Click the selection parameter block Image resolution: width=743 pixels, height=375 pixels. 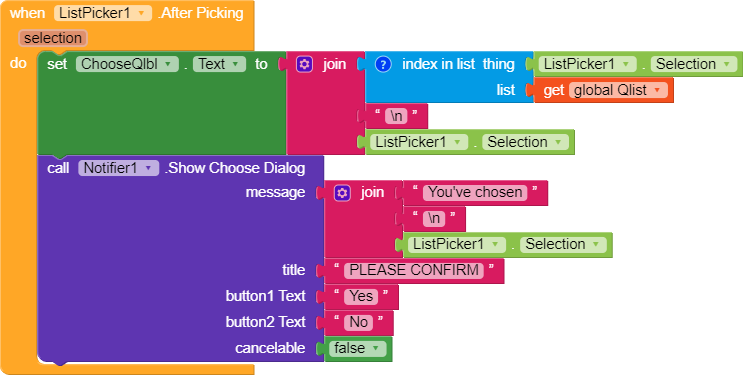(53, 38)
